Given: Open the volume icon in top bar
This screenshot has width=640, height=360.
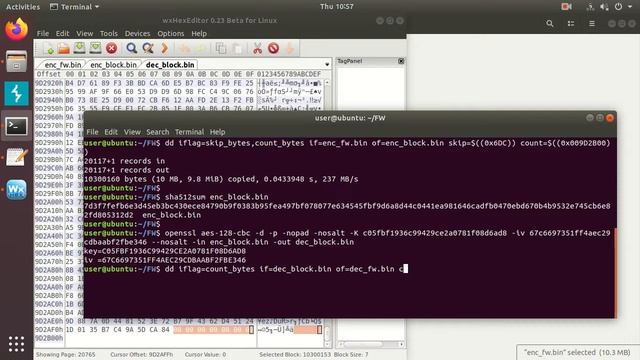Looking at the screenshot, I should coord(604,7).
